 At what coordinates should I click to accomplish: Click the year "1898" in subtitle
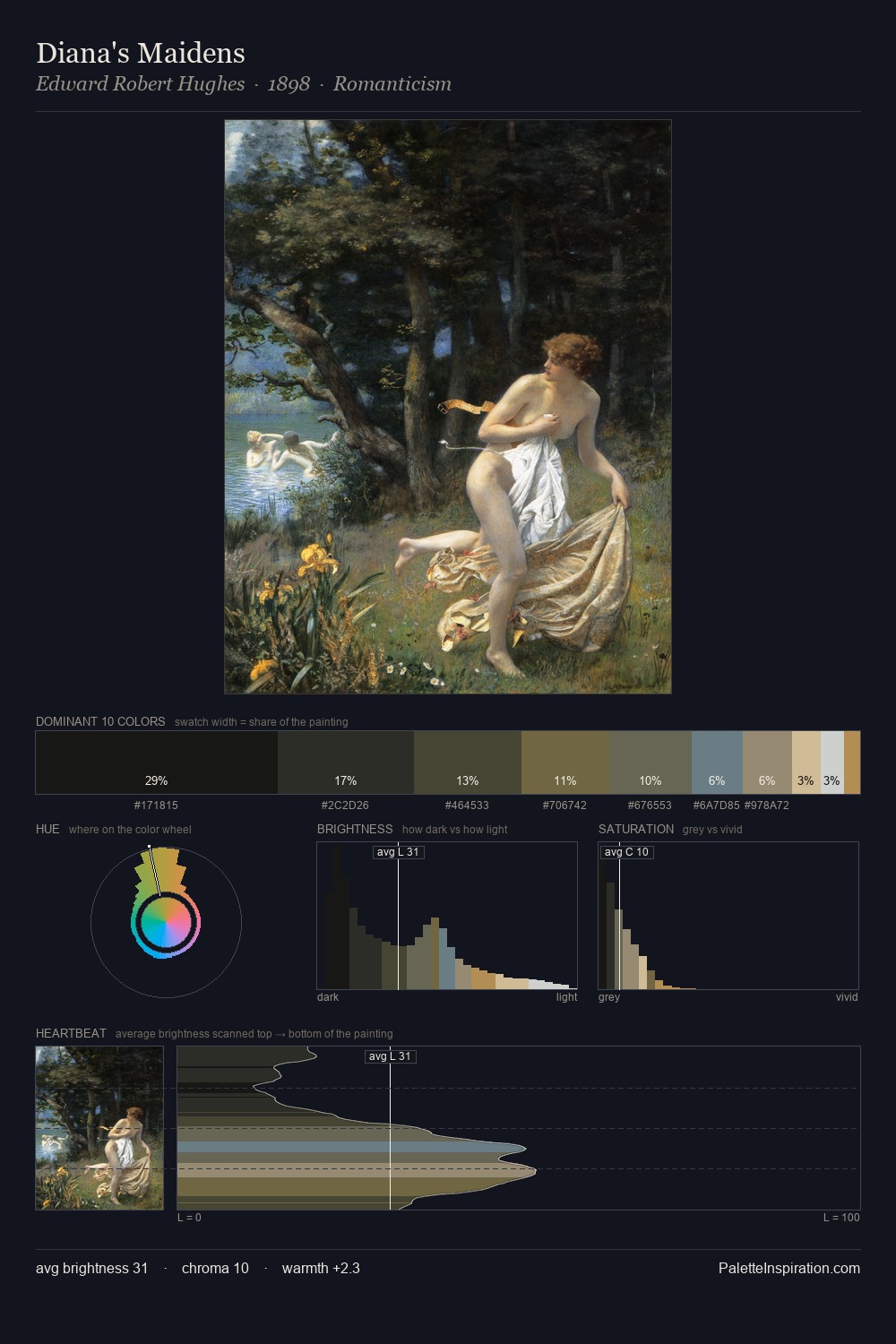pyautogui.click(x=289, y=84)
